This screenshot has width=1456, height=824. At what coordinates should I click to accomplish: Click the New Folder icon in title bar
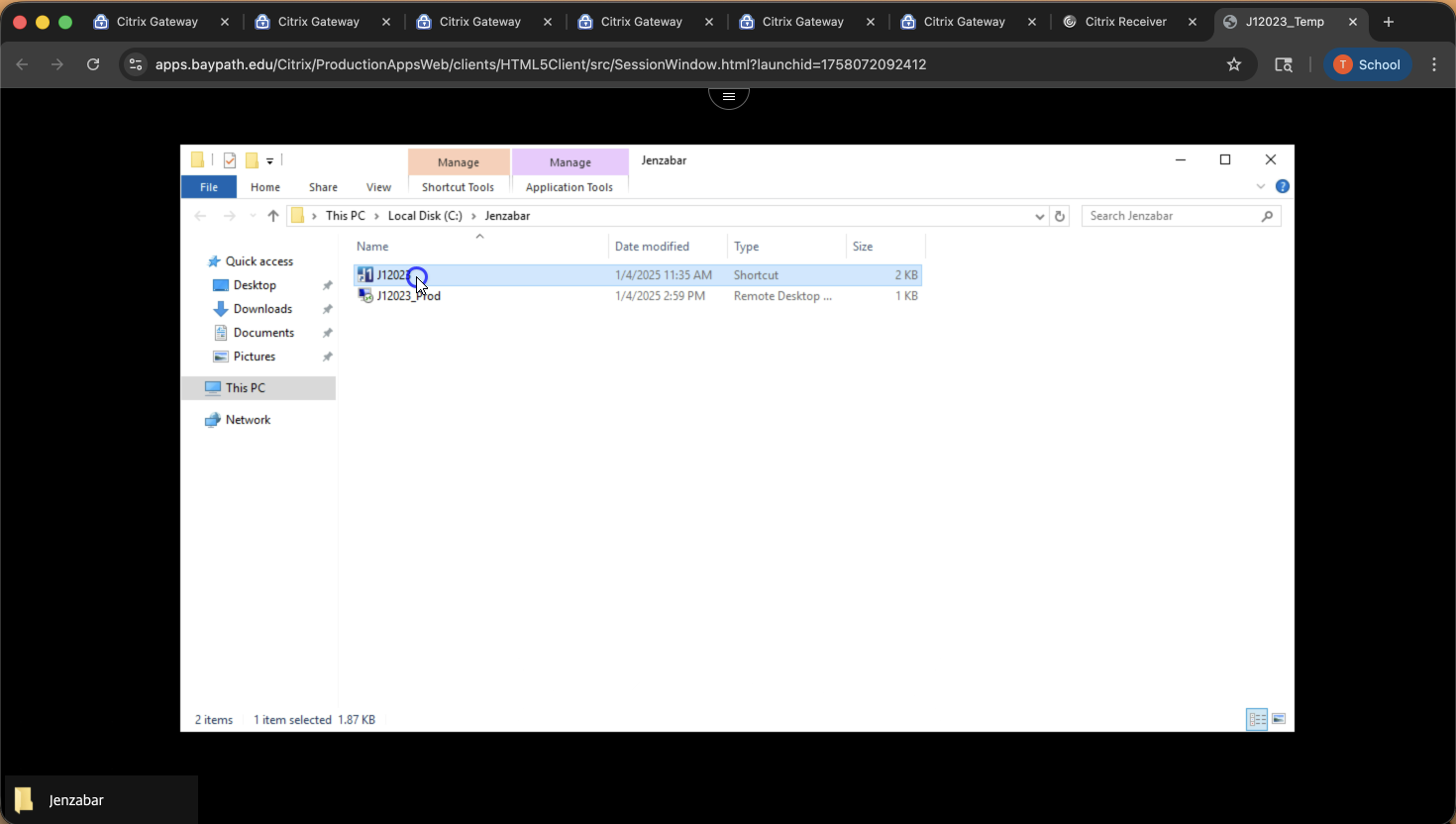pyautogui.click(x=252, y=160)
